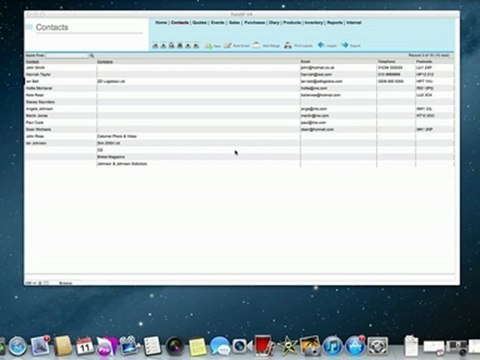Select the Contacts navigation item
The image size is (480, 360).
point(180,23)
